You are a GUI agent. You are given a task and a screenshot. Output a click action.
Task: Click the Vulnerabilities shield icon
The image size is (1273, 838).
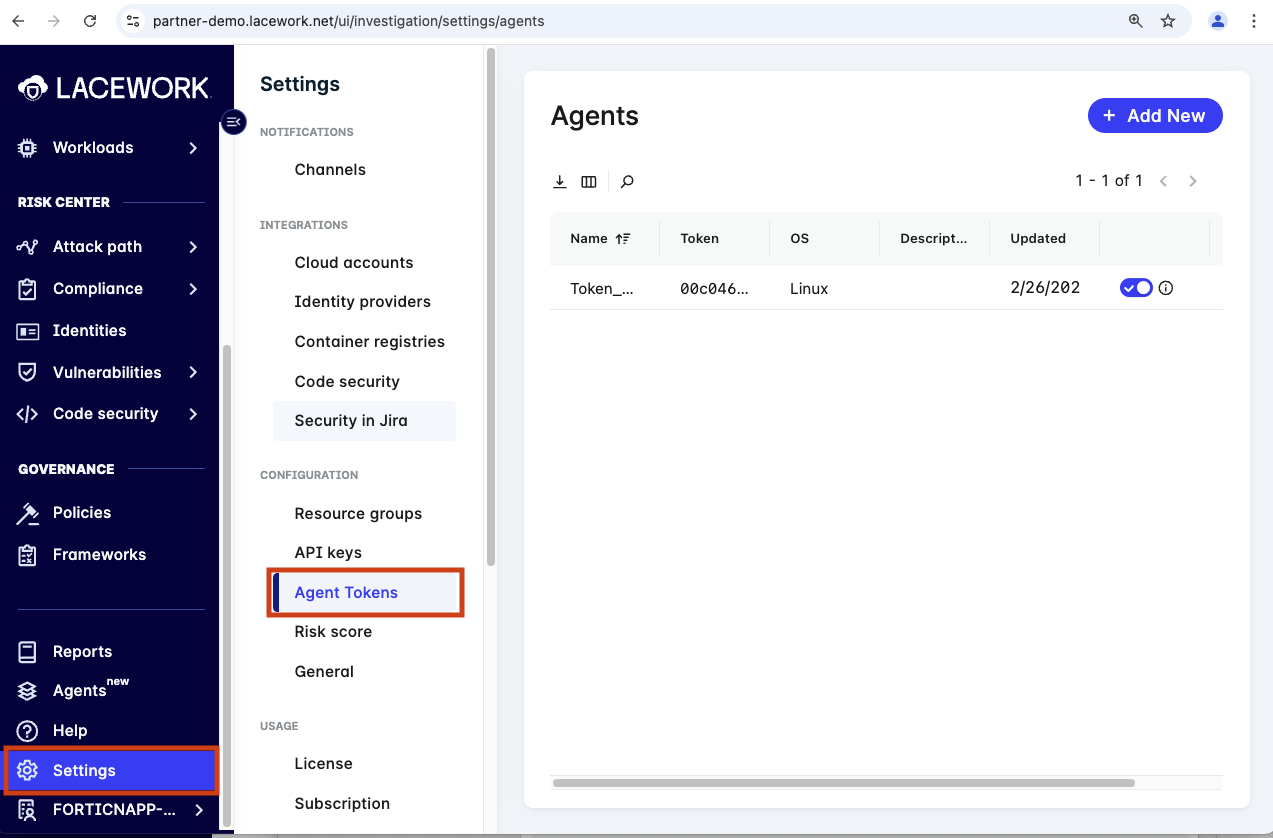pos(28,372)
